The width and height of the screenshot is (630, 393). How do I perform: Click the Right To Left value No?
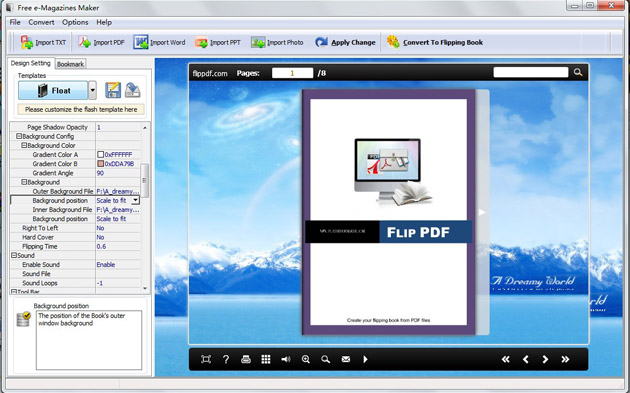100,228
